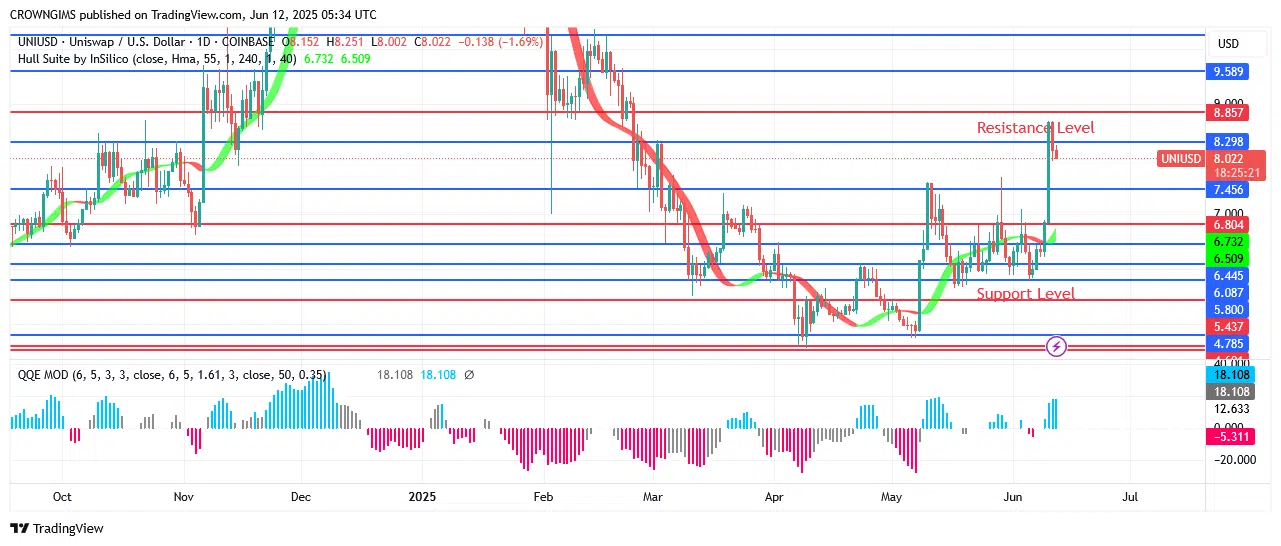Select the blue 6.087 price label
The height and width of the screenshot is (546, 1281).
[x=1228, y=292]
